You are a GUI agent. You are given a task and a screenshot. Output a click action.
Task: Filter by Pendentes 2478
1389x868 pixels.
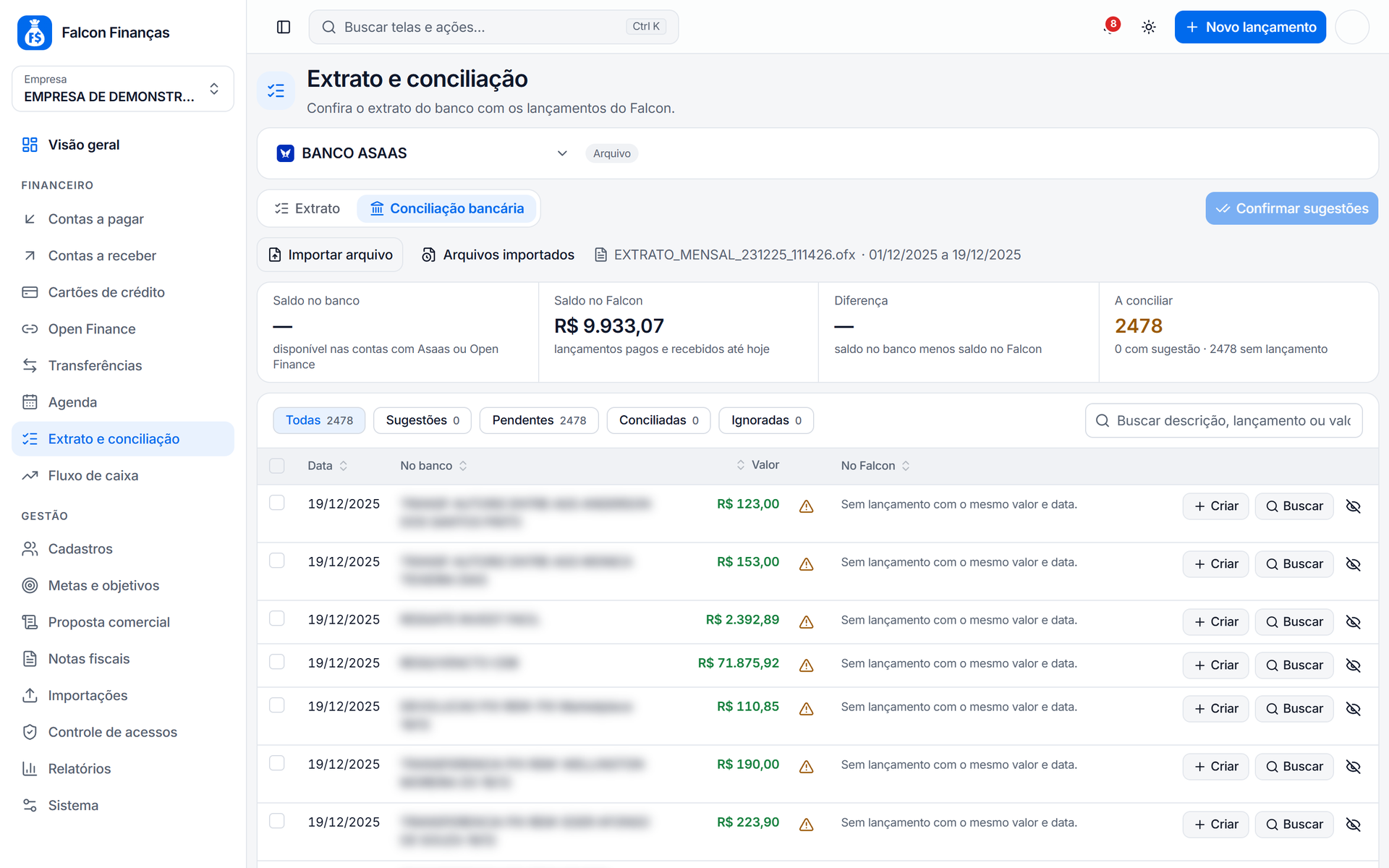(x=539, y=420)
